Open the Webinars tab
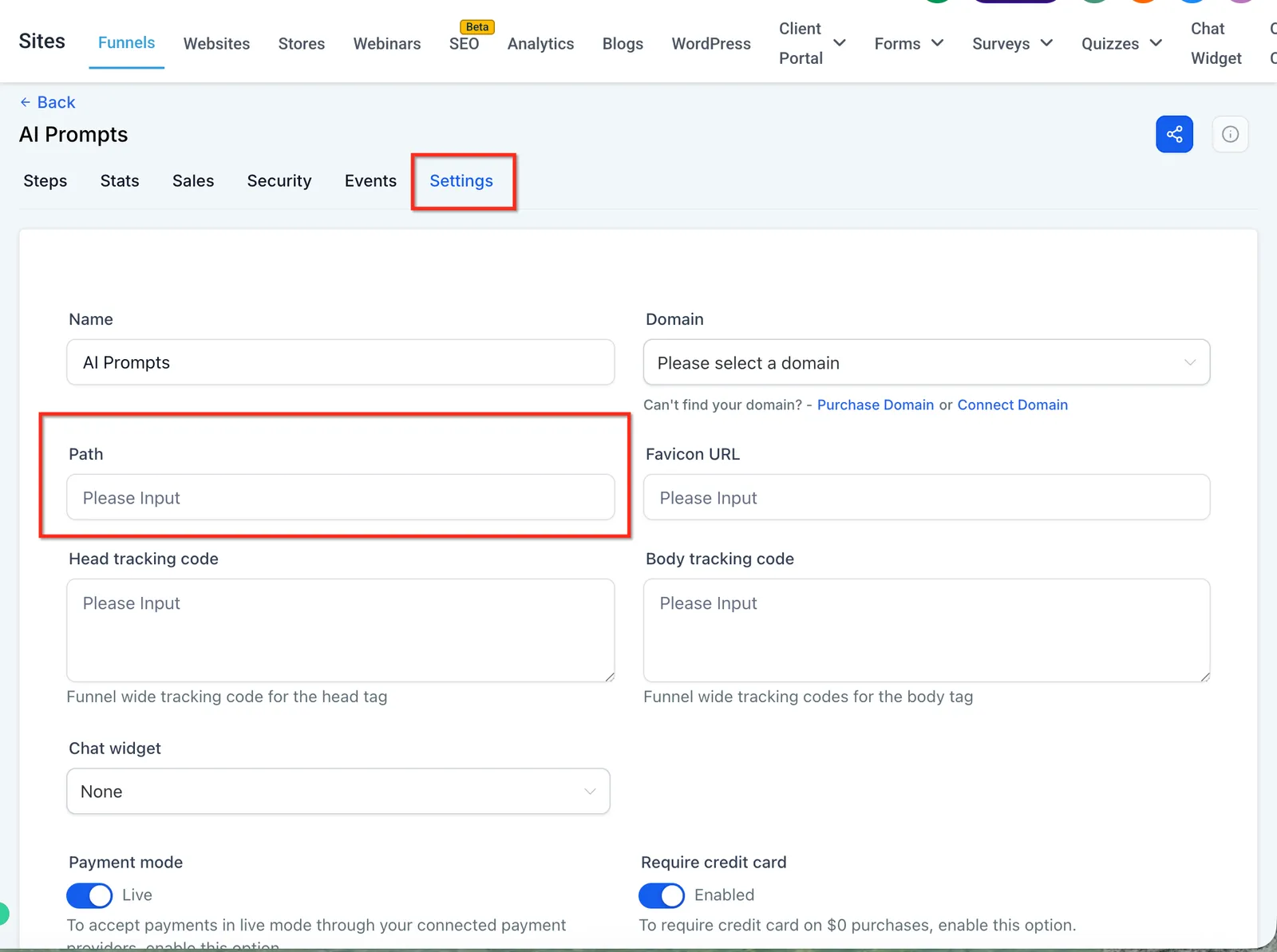 pyautogui.click(x=387, y=43)
